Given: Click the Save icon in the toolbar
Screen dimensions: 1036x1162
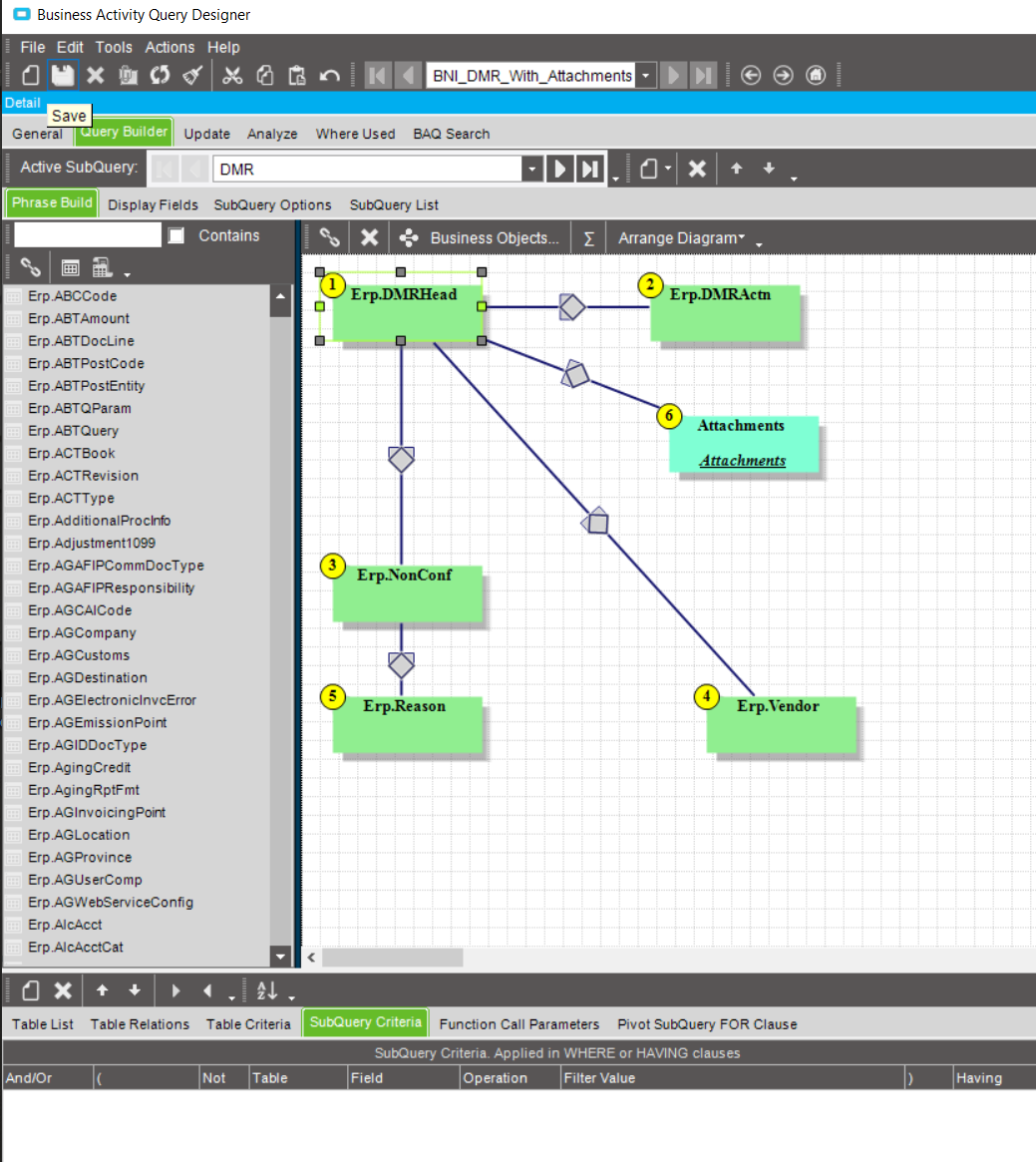Looking at the screenshot, I should tap(63, 76).
